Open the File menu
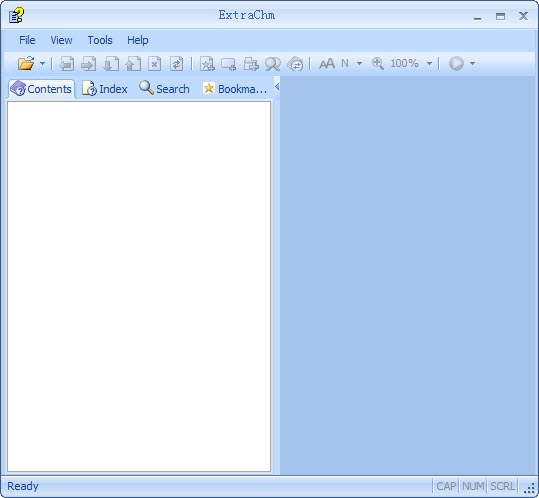539x498 pixels. [x=27, y=40]
